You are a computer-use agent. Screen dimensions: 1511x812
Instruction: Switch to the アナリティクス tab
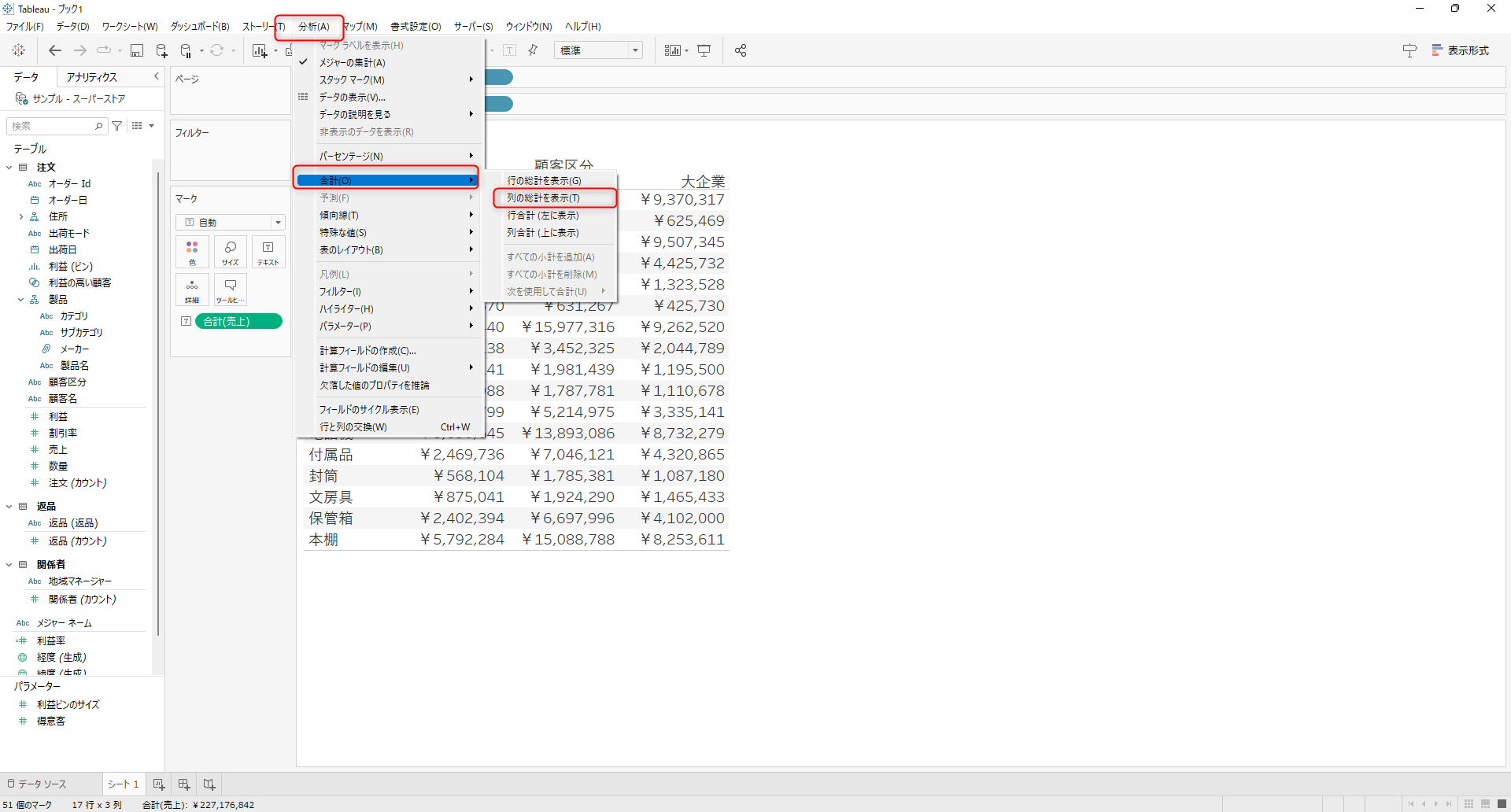92,77
